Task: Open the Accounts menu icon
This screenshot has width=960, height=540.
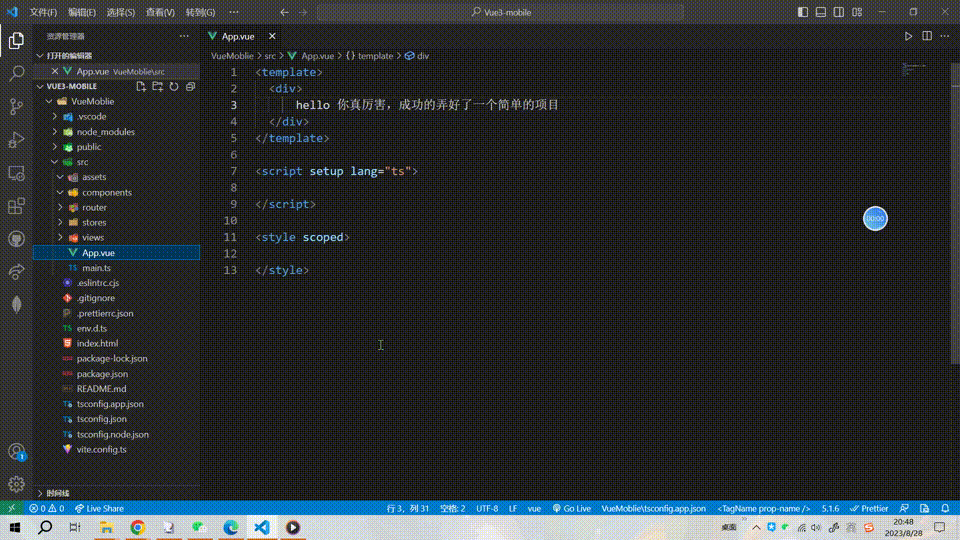Action: click(x=17, y=452)
